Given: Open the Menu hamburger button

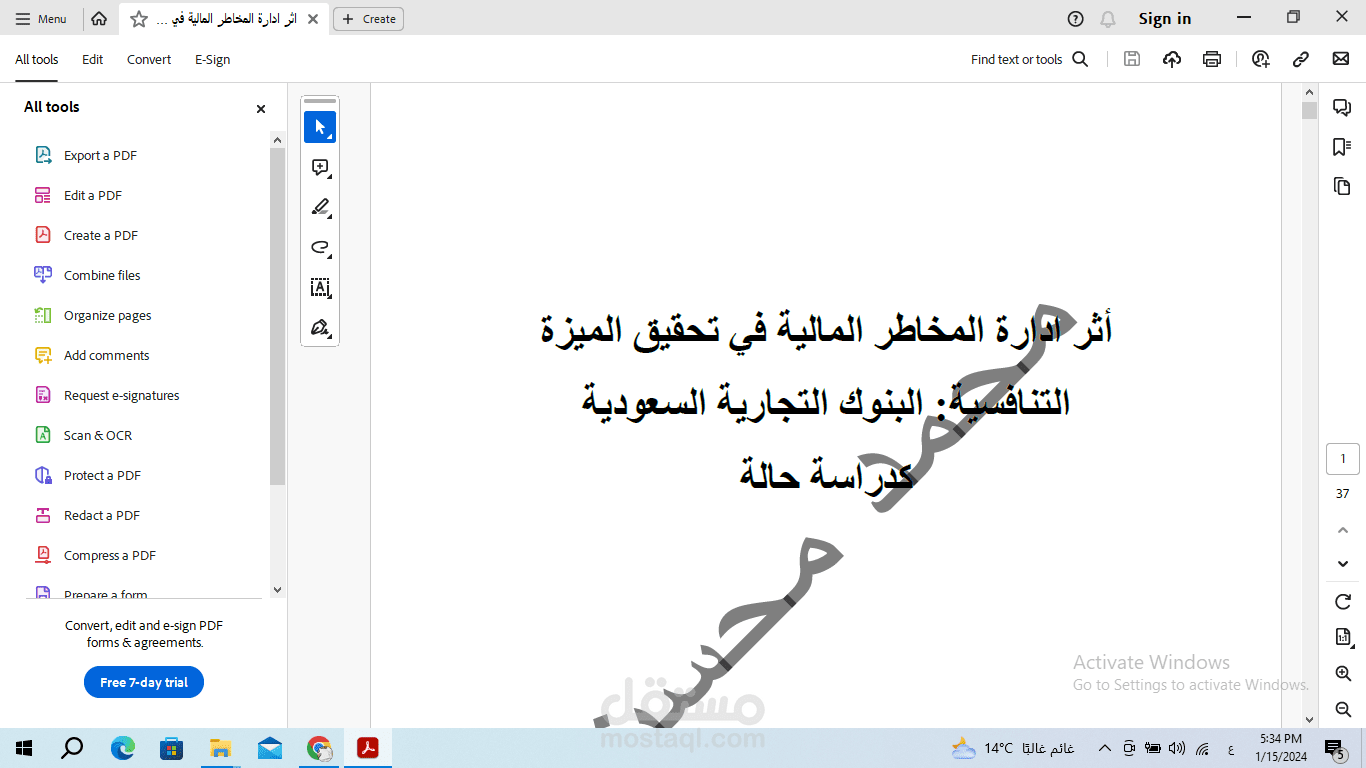Looking at the screenshot, I should (x=41, y=19).
